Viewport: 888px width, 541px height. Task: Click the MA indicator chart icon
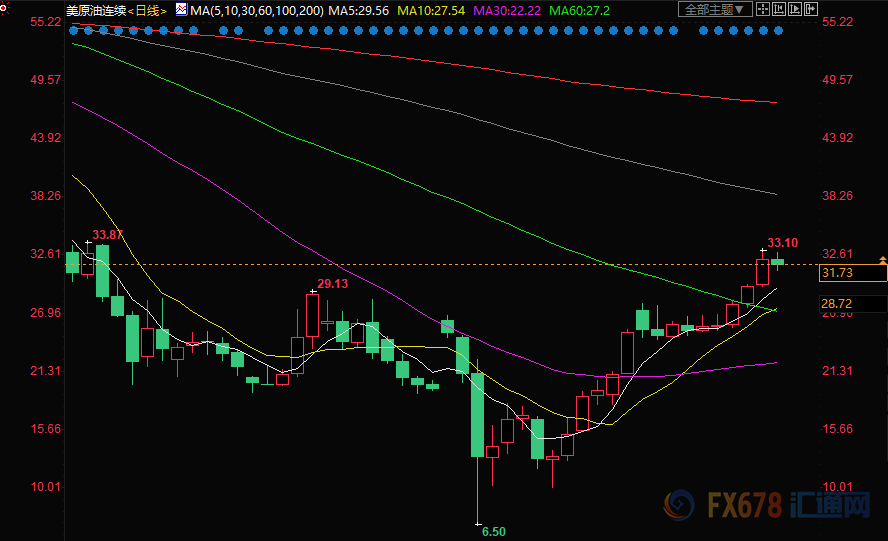click(180, 9)
